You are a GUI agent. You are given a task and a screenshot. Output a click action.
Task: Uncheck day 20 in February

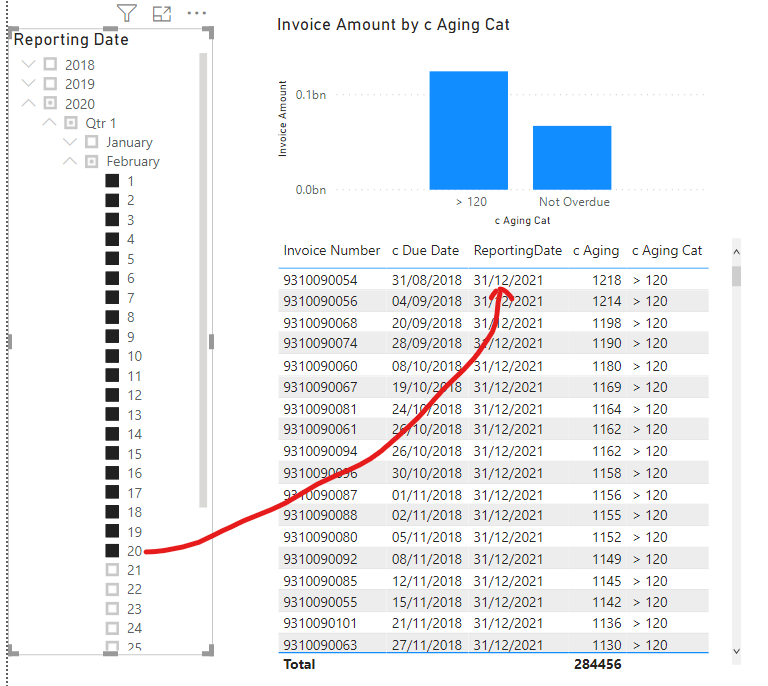[112, 550]
